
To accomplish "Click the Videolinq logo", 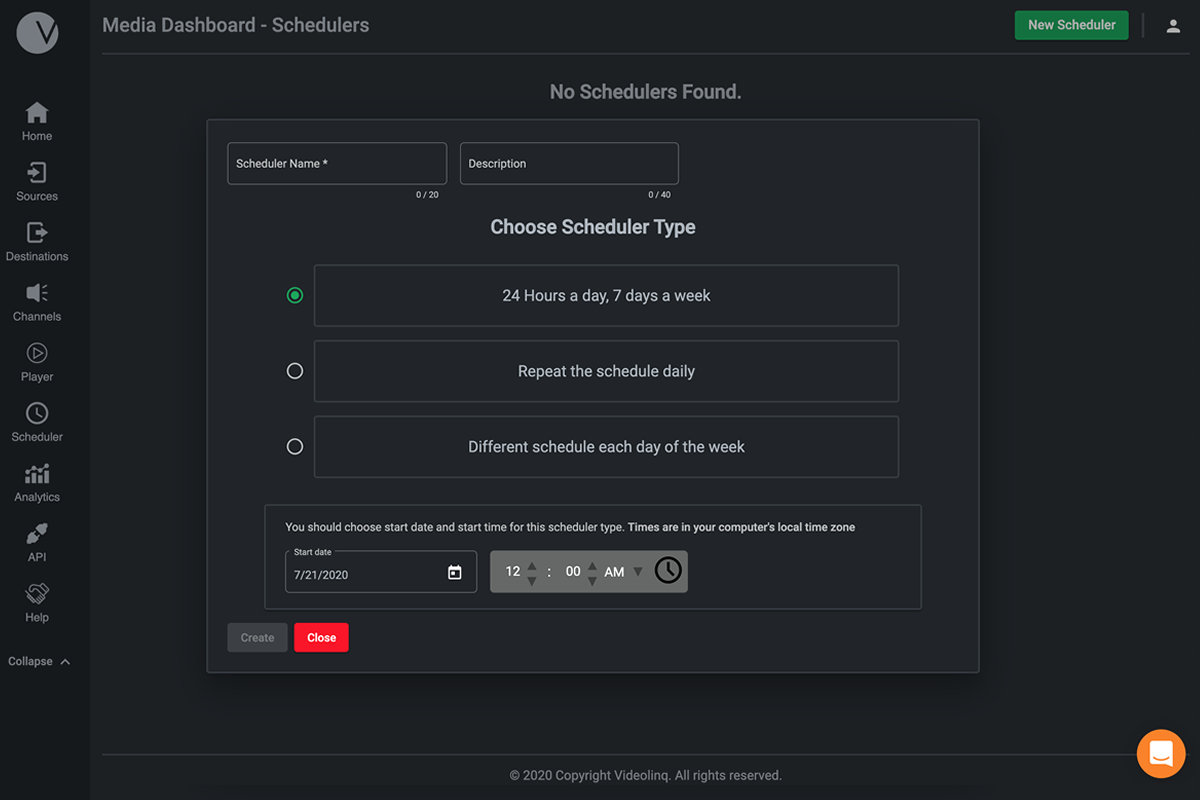I will click(37, 33).
